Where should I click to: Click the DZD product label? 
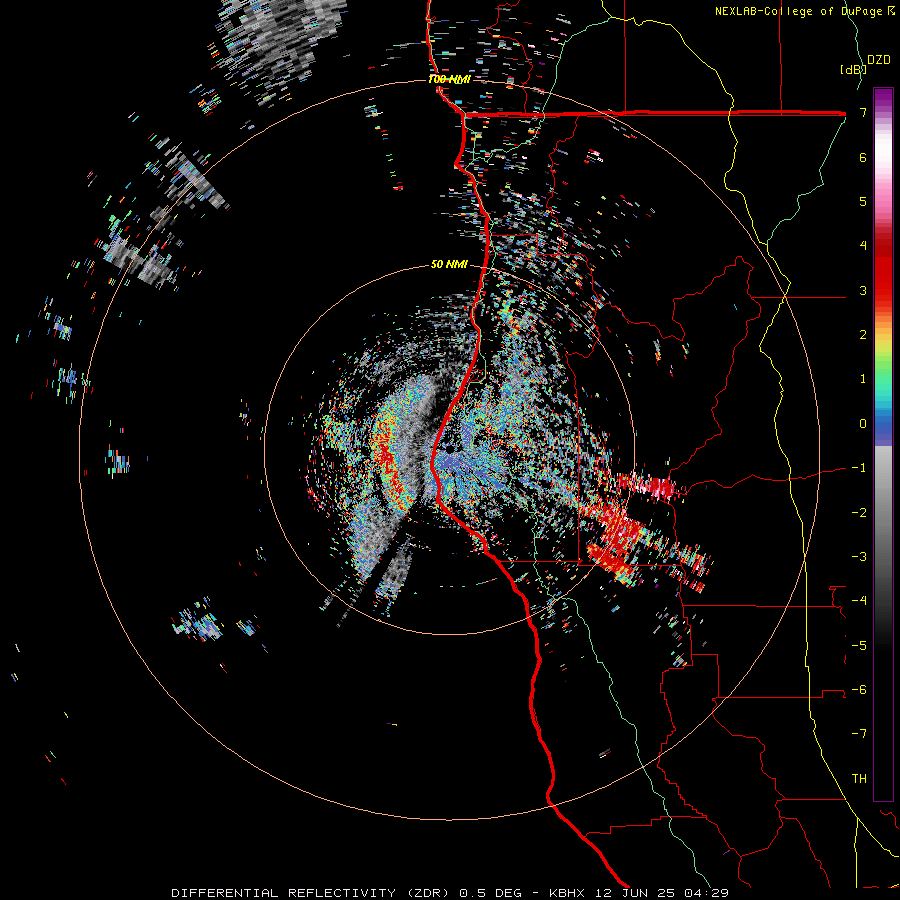coord(879,60)
